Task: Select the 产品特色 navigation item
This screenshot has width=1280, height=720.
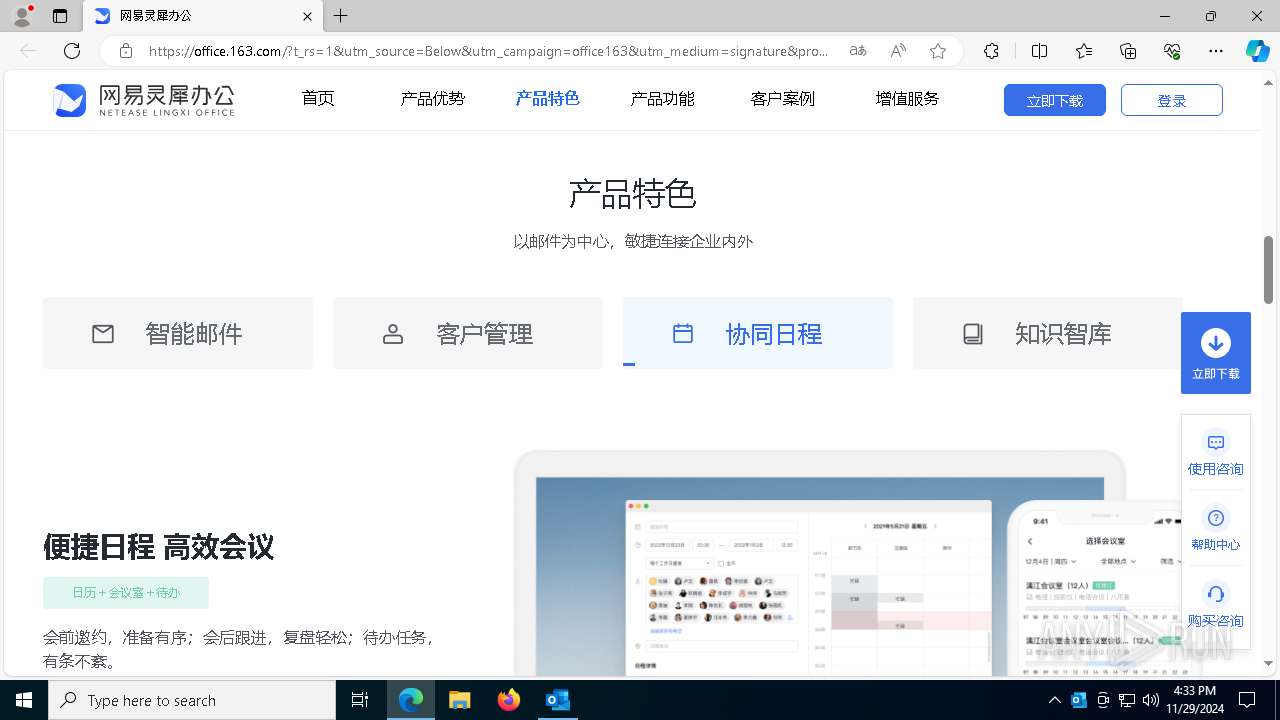Action: (547, 98)
